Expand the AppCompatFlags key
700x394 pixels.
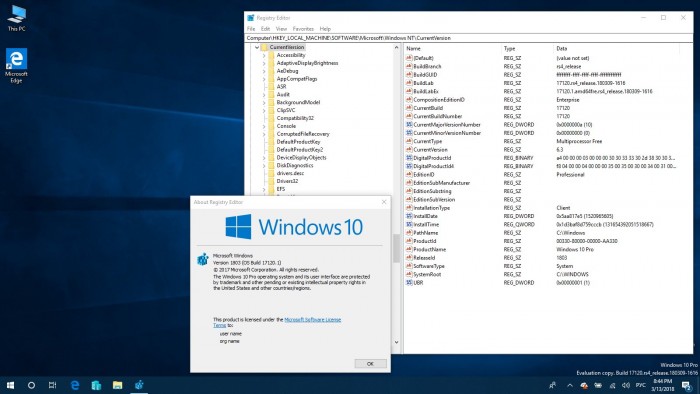coord(264,79)
